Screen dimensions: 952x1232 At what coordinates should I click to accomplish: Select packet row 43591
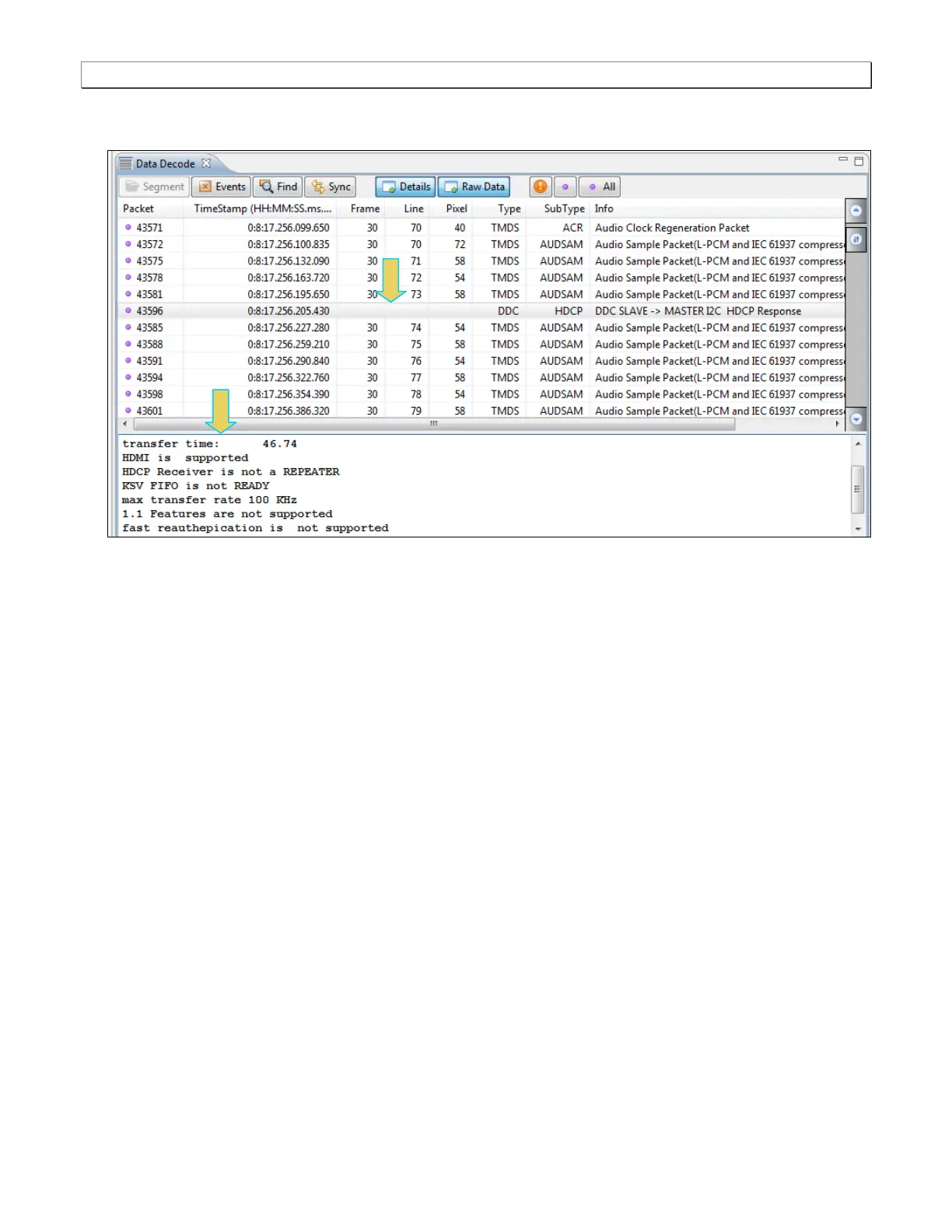click(x=481, y=361)
